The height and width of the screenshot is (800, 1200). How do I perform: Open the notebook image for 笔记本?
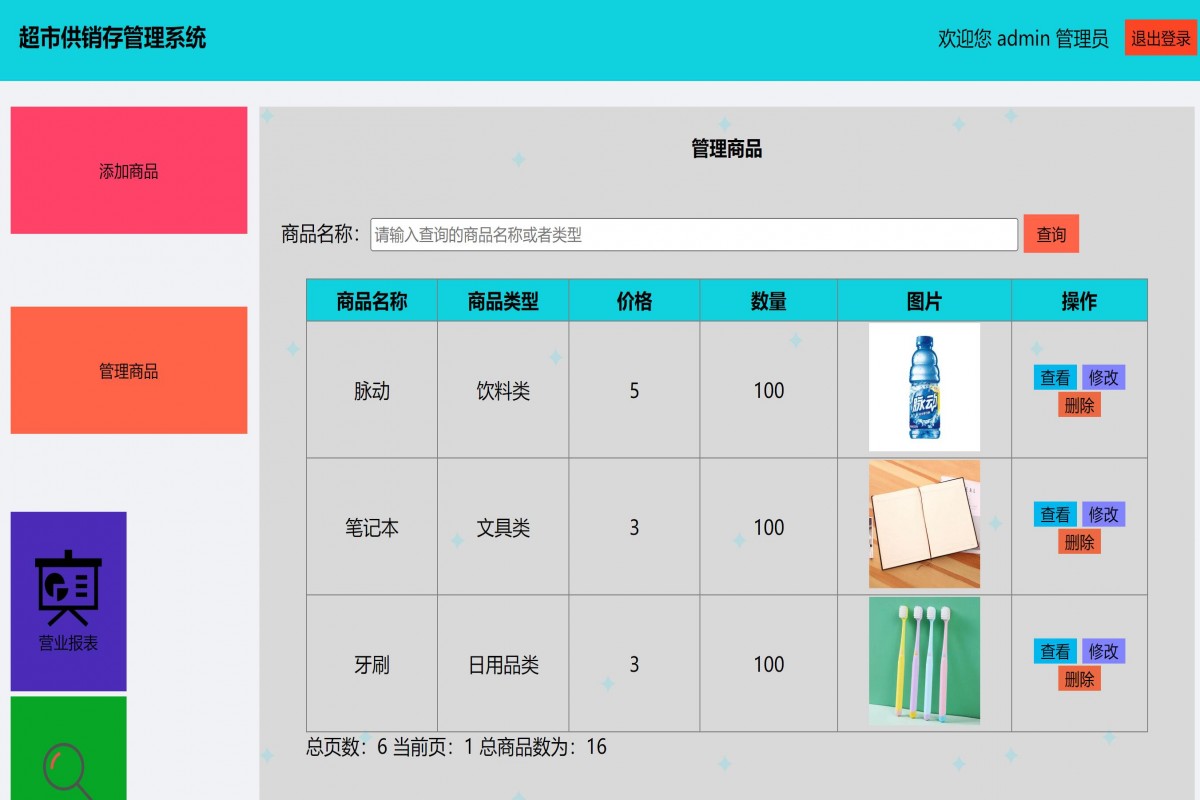point(923,527)
